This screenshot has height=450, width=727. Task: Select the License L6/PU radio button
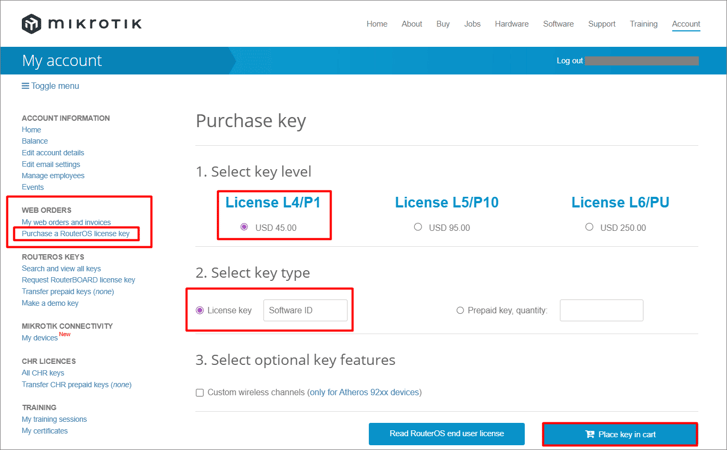(x=589, y=227)
